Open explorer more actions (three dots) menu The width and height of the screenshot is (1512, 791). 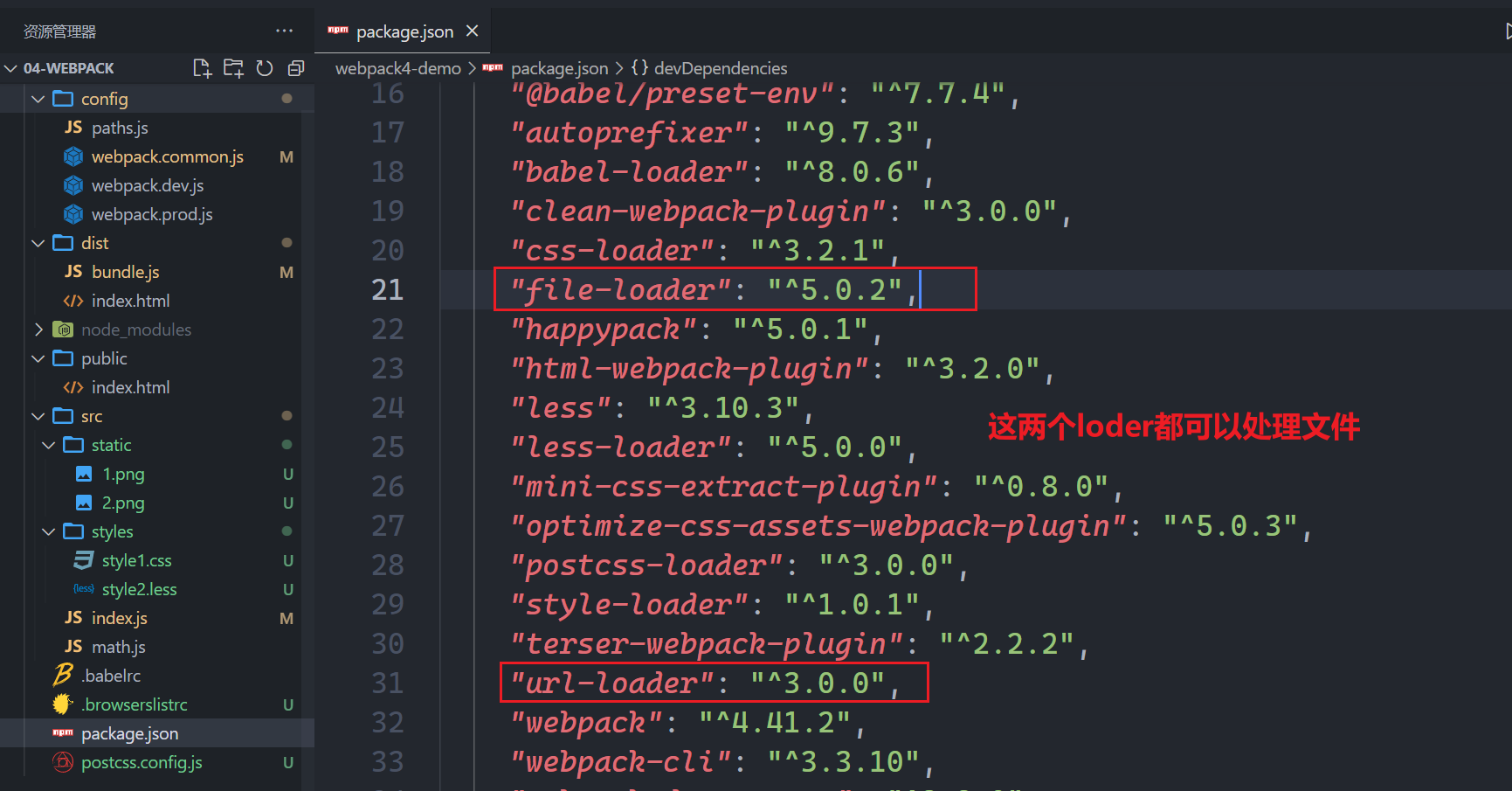tap(285, 31)
